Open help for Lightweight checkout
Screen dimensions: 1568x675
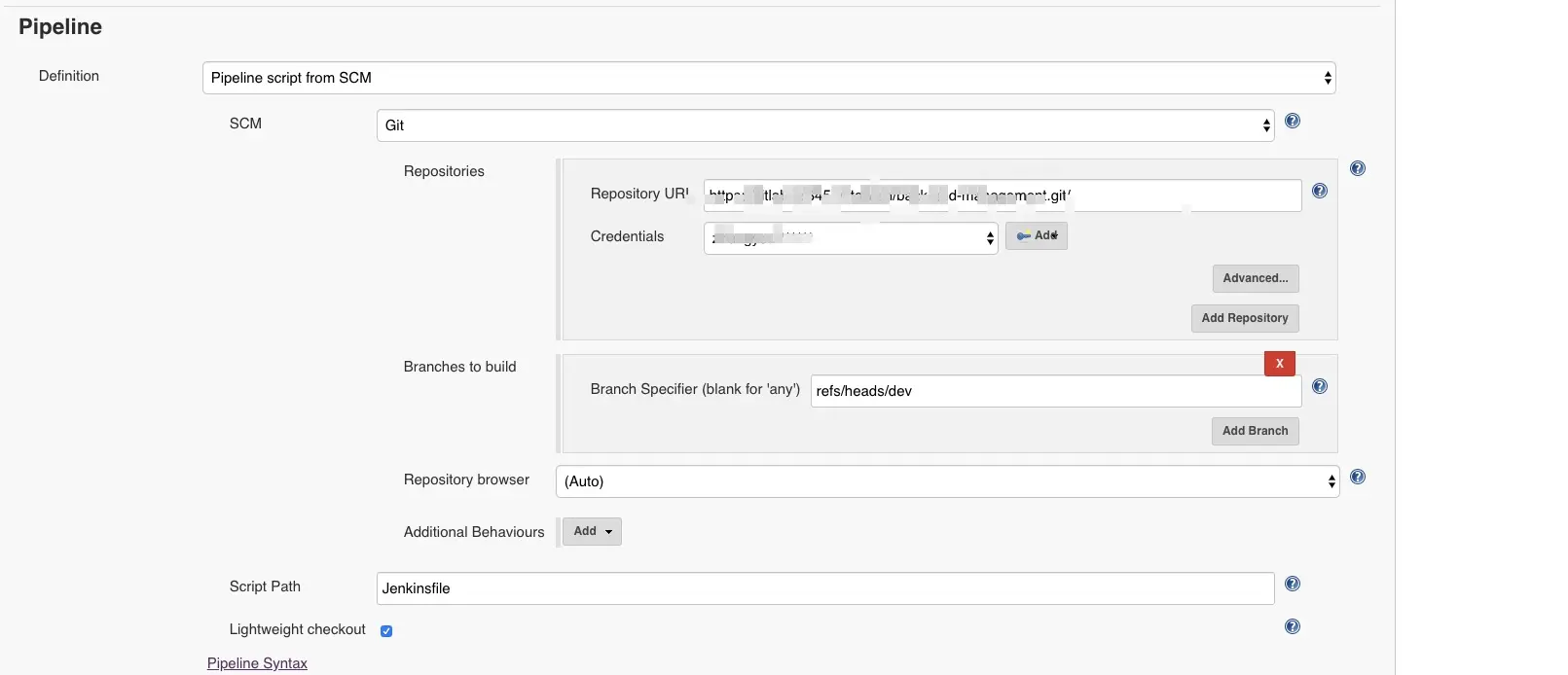point(1293,626)
